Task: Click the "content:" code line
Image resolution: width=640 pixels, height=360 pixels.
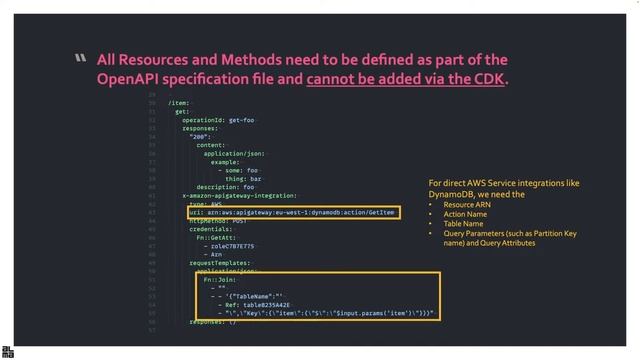Action: point(211,145)
